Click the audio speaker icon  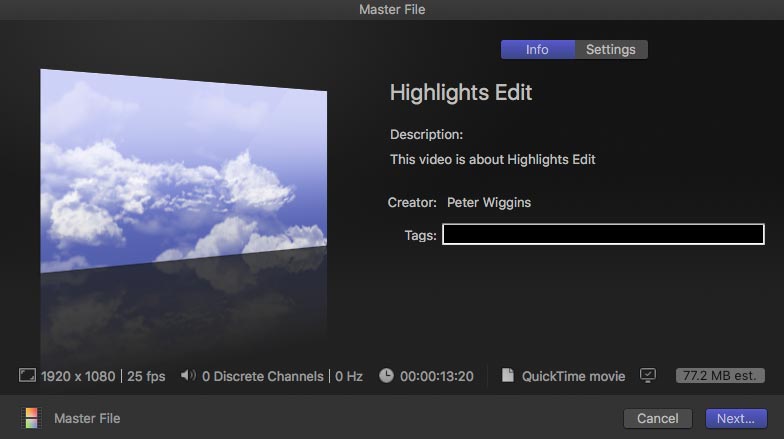coord(188,376)
